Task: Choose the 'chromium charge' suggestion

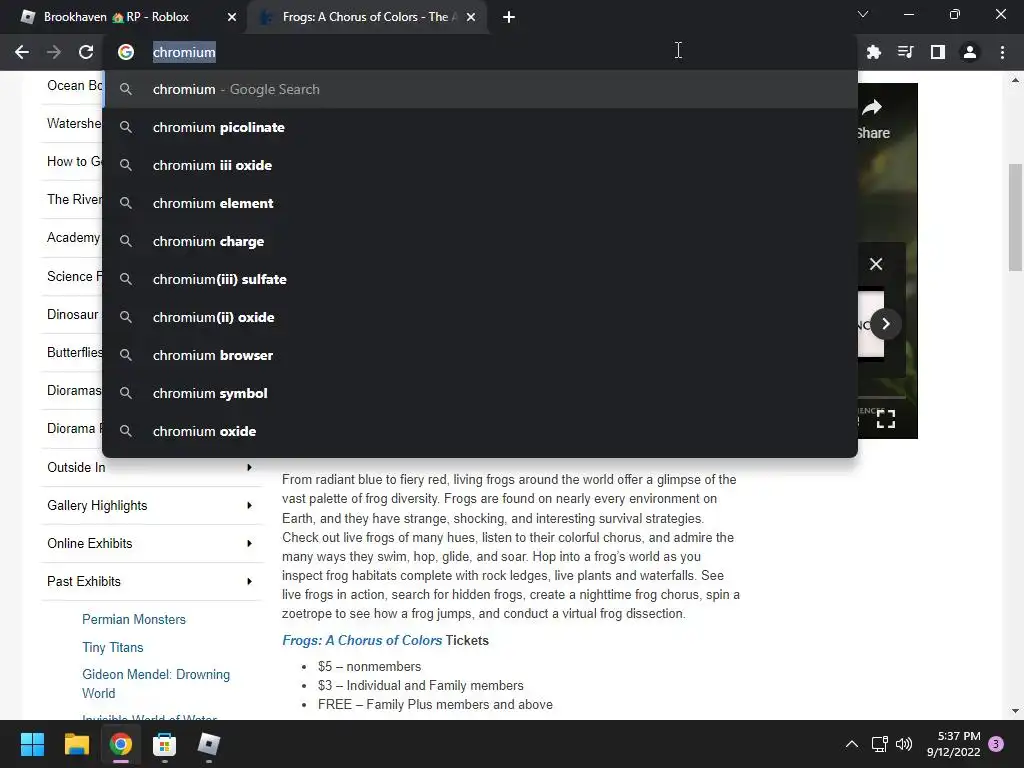Action: point(480,241)
